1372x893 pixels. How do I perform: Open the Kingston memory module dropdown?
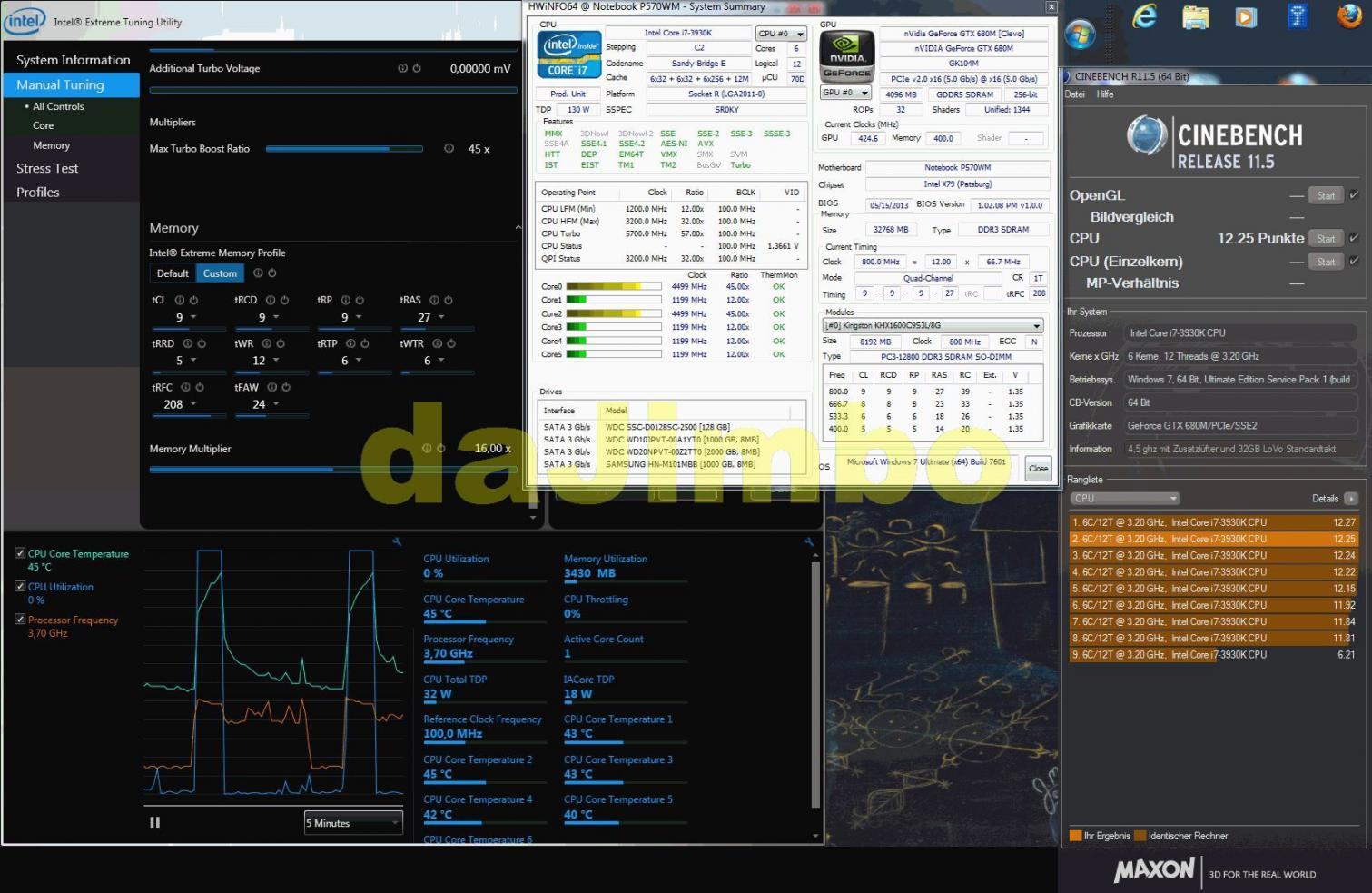[x=933, y=325]
